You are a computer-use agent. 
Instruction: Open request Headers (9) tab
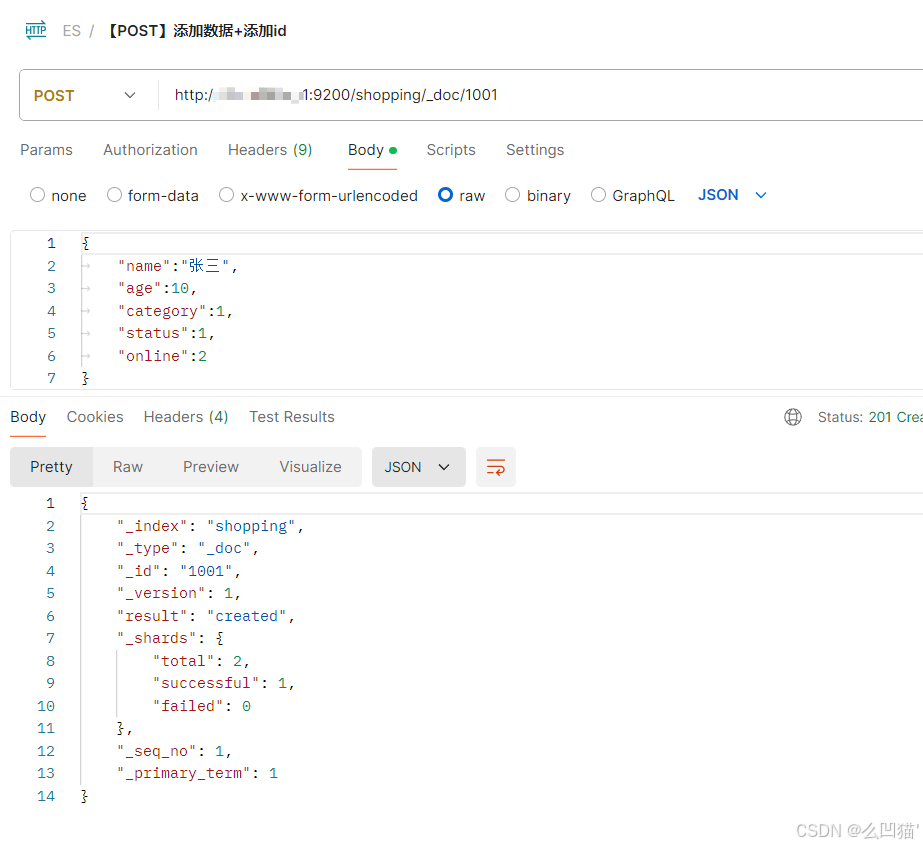[x=270, y=150]
